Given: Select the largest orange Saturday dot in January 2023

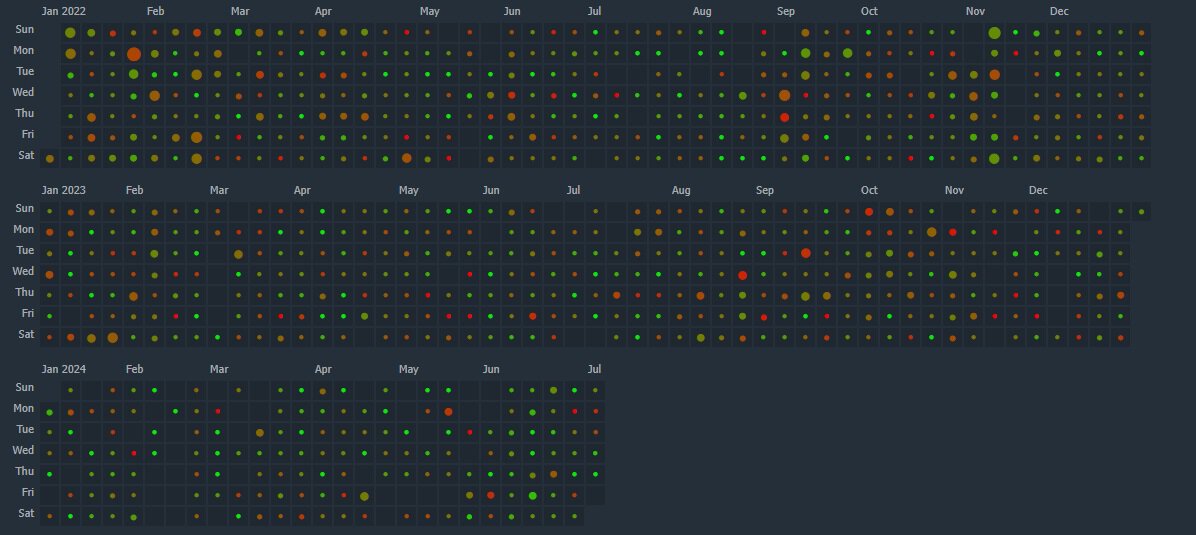Looking at the screenshot, I should [113, 338].
